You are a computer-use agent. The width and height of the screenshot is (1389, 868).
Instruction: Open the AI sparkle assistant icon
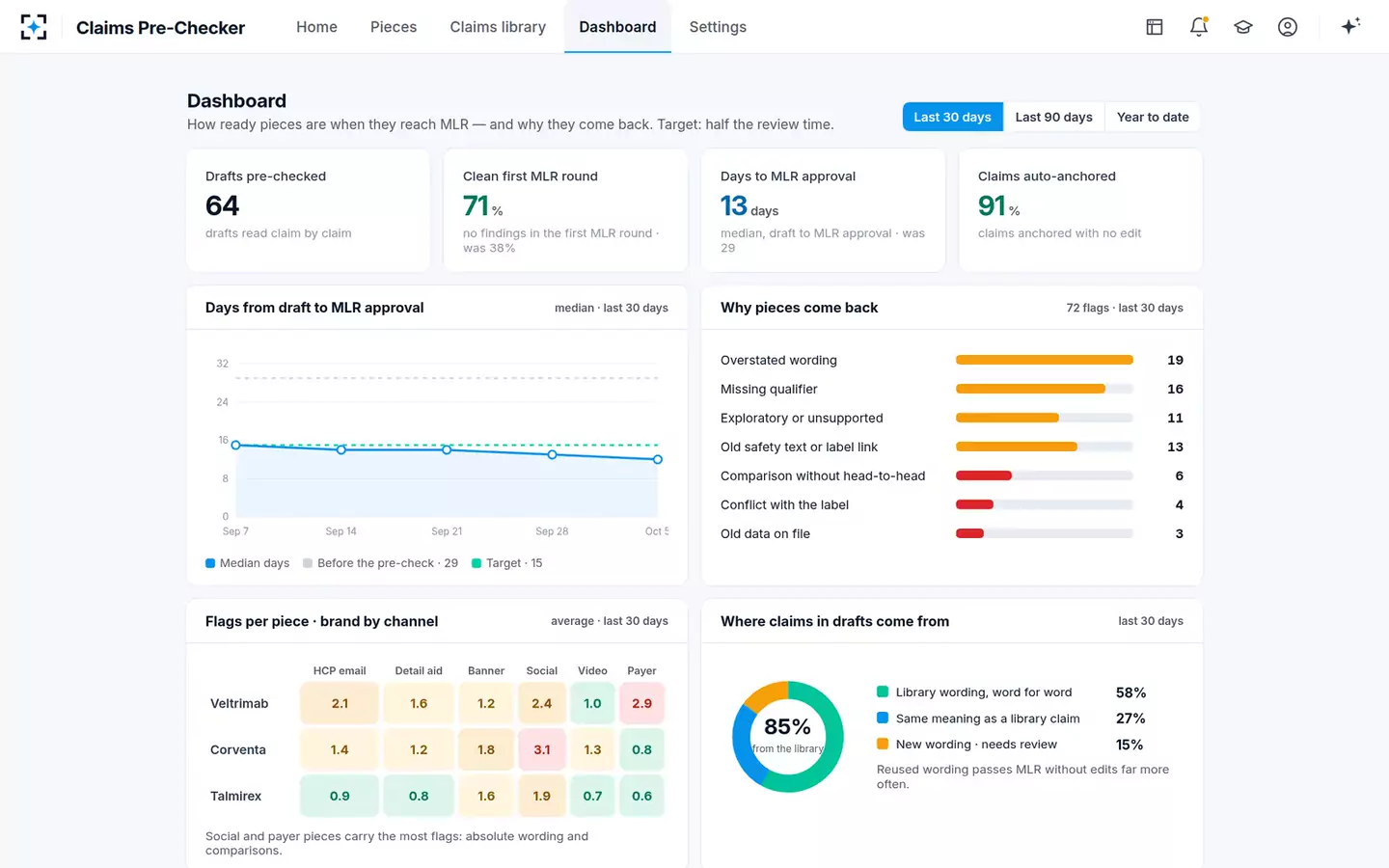(1350, 26)
